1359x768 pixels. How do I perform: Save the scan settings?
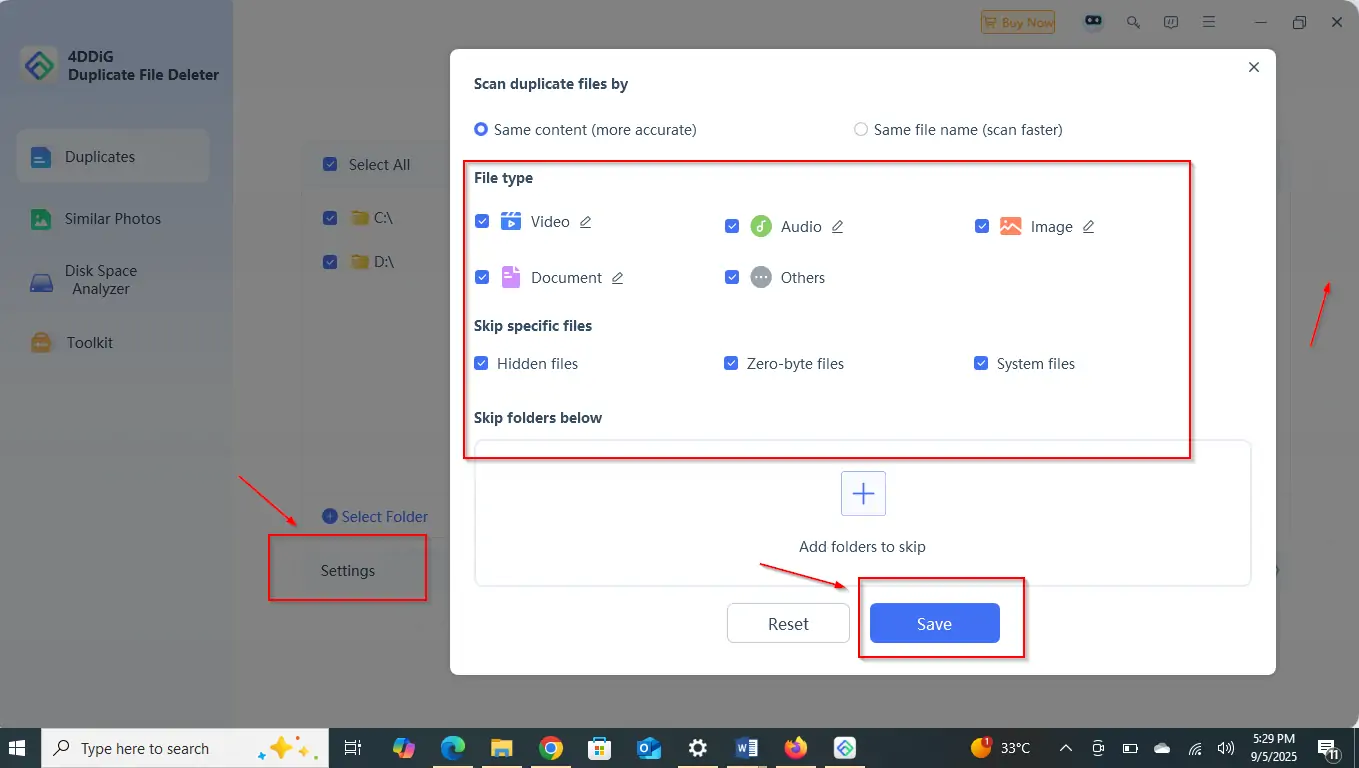934,624
